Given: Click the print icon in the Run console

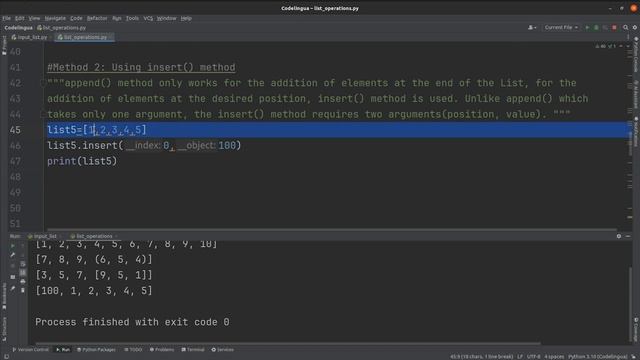Looking at the screenshot, I should coord(23,282).
